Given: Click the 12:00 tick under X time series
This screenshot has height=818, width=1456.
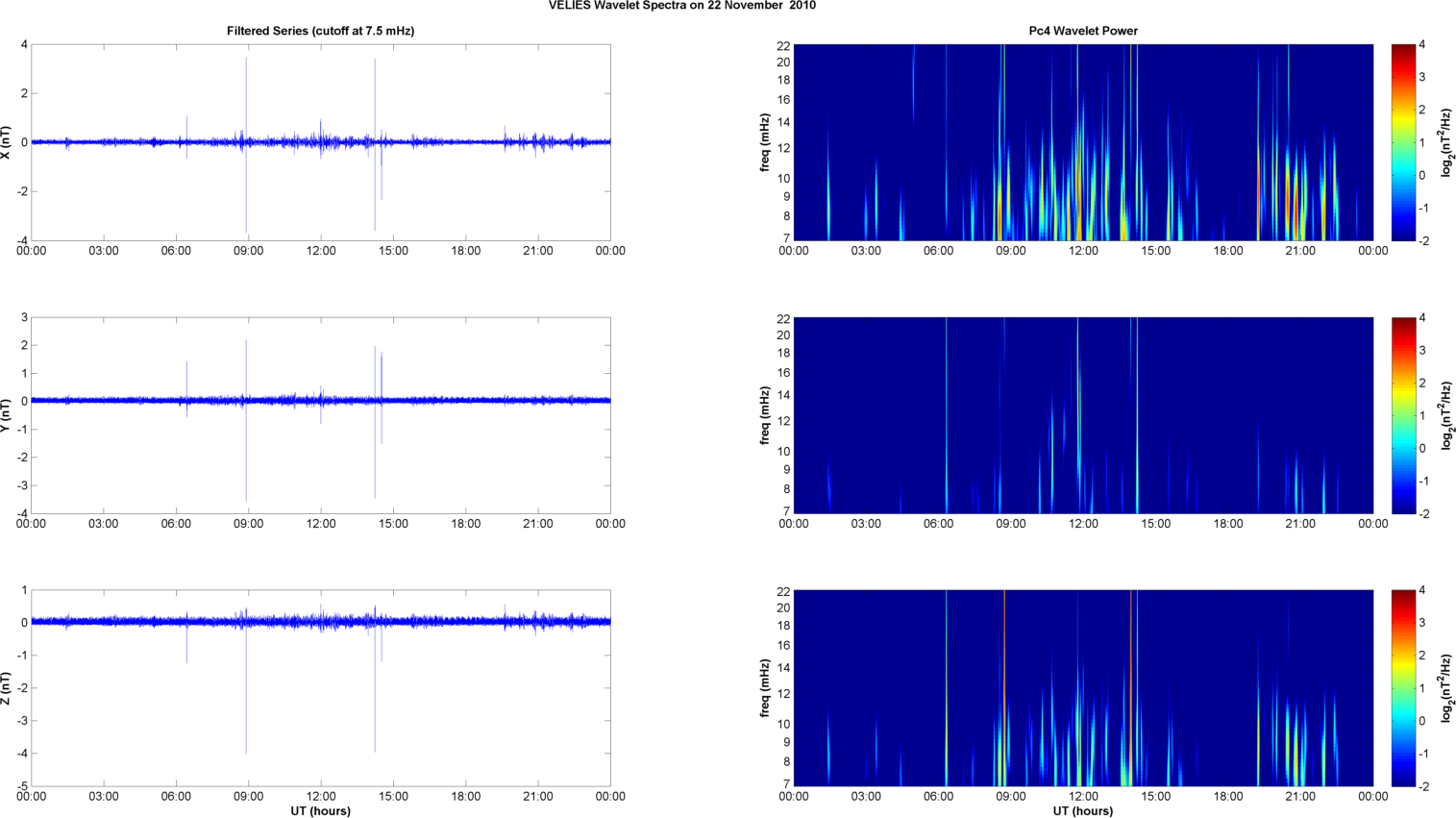Looking at the screenshot, I should [x=320, y=251].
